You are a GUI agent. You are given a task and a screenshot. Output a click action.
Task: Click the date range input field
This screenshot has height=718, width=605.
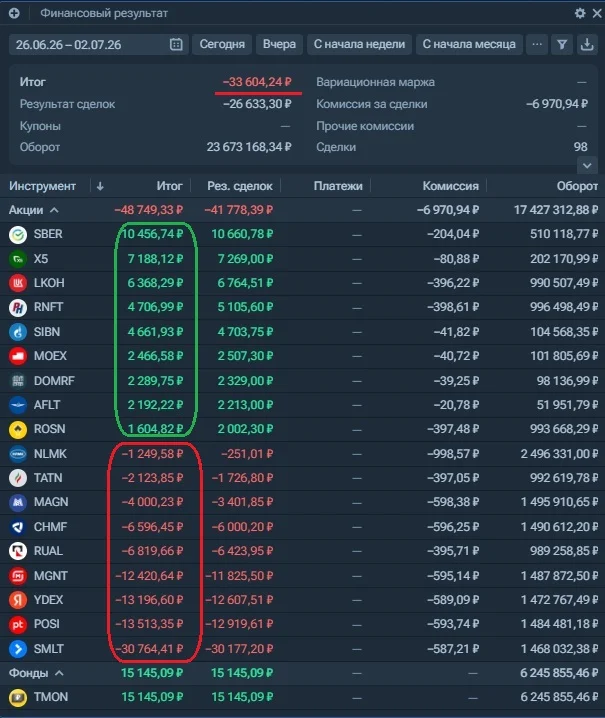click(98, 44)
